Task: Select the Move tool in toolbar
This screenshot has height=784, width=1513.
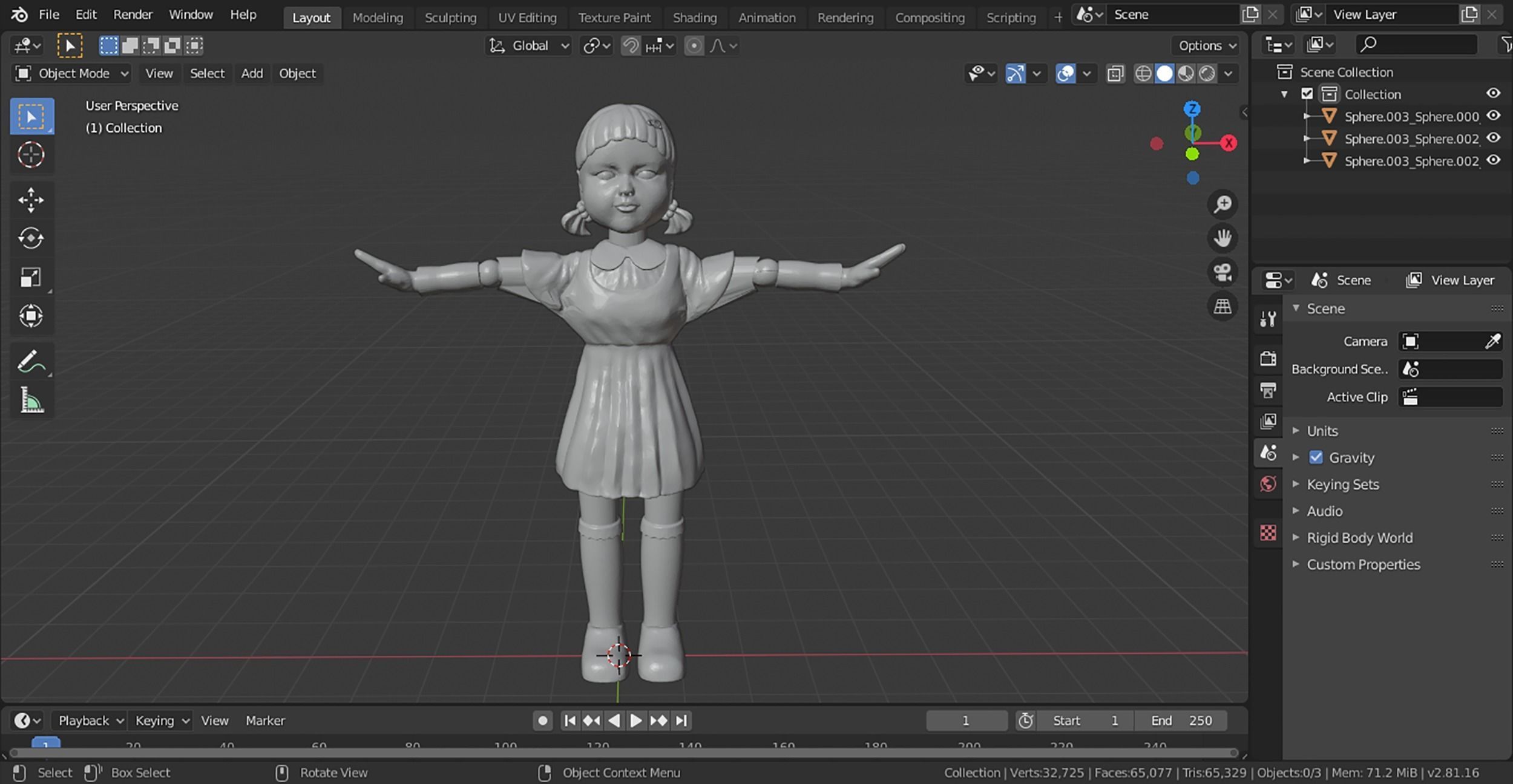Action: click(x=31, y=200)
